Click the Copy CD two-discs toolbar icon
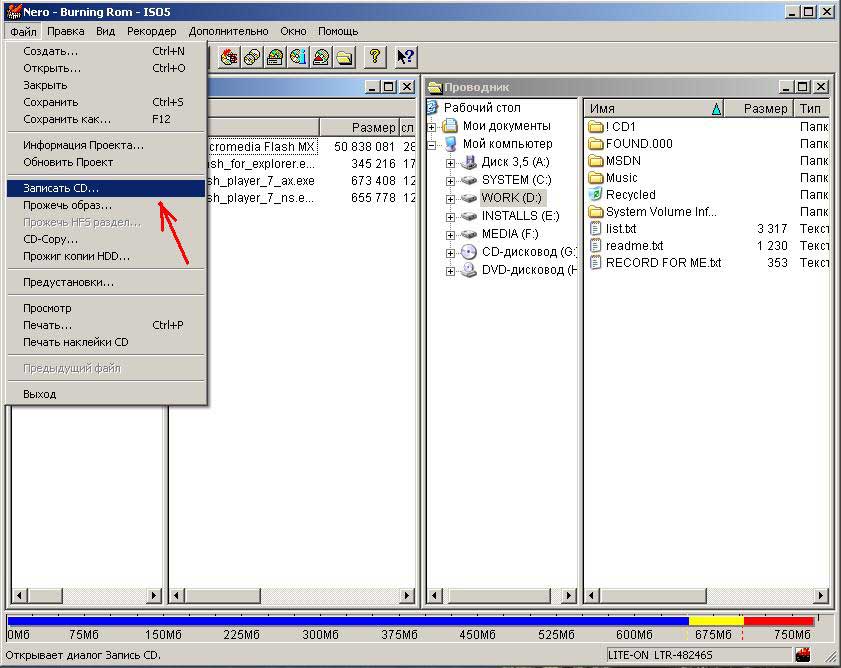Viewport: 841px width, 668px height. (252, 57)
